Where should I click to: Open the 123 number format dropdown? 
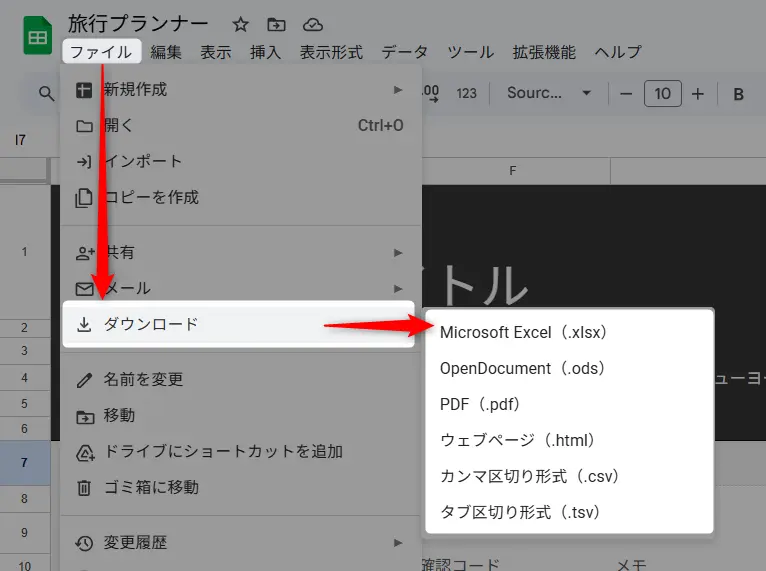(x=466, y=94)
